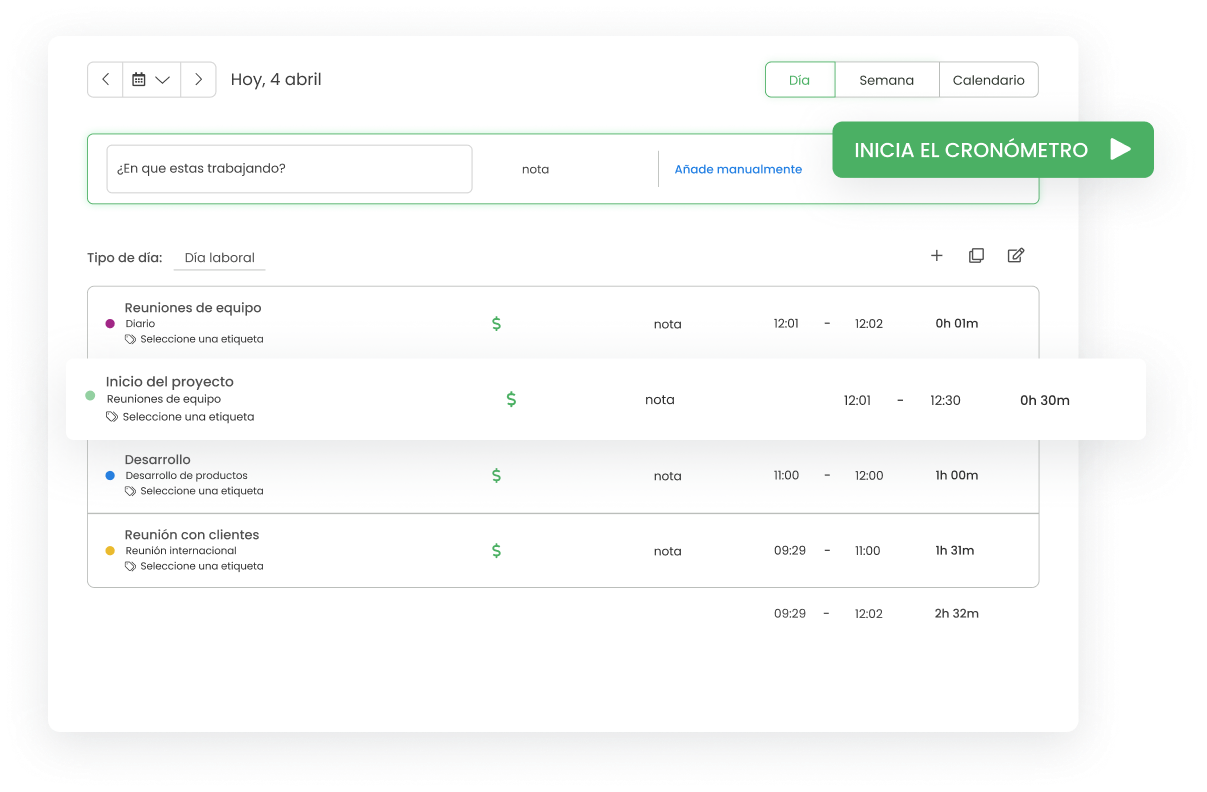Start timer with INICIA EL CRONÓMETRO
The height and width of the screenshot is (792, 1207).
tap(993, 150)
